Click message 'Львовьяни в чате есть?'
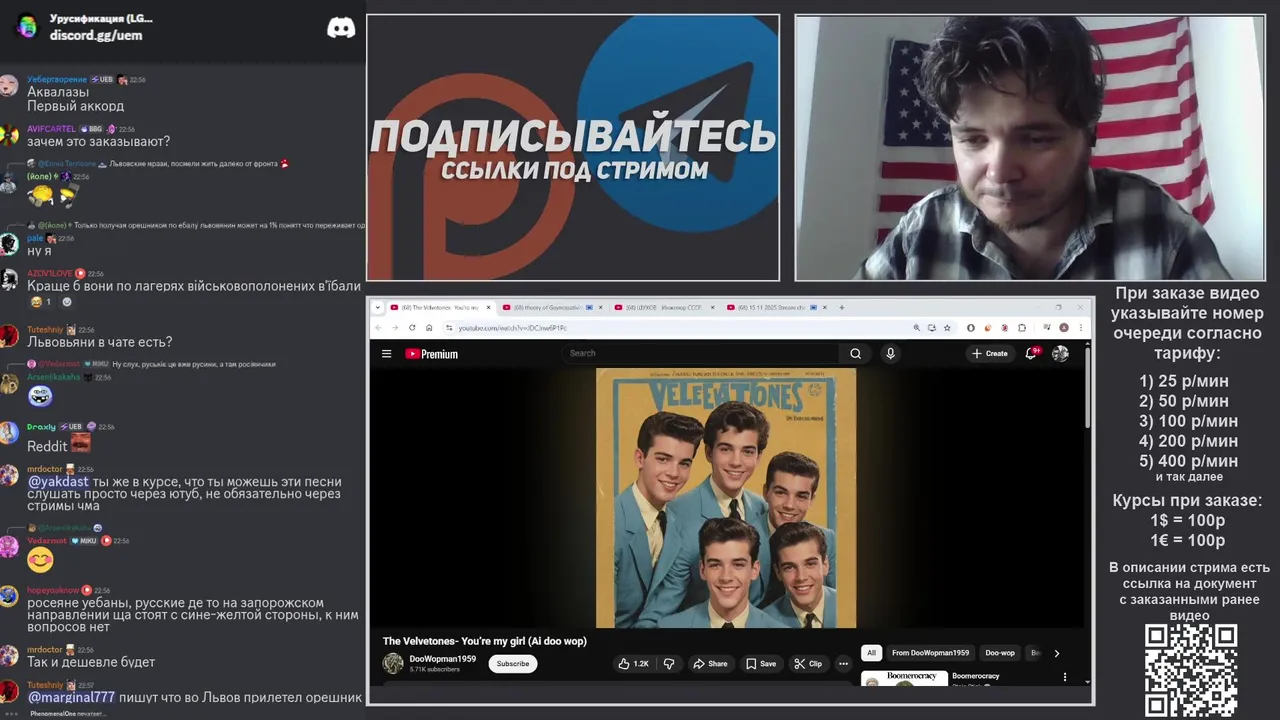The width and height of the screenshot is (1280, 720). coord(100,342)
